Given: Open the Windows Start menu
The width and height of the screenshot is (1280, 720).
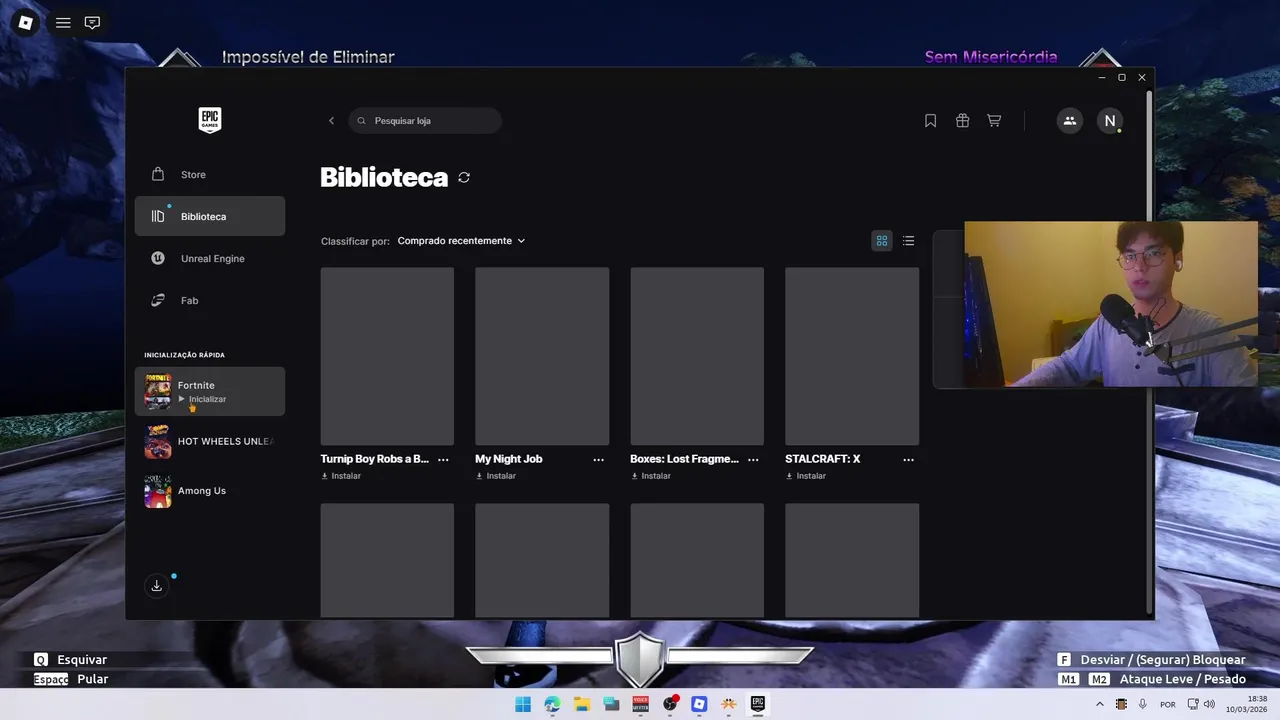Looking at the screenshot, I should coord(523,704).
